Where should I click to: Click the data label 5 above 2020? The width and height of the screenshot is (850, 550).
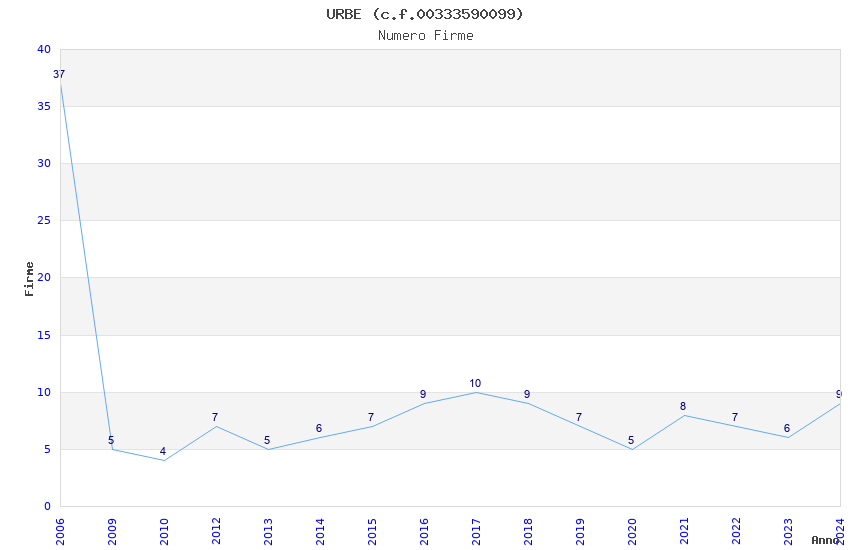632,440
